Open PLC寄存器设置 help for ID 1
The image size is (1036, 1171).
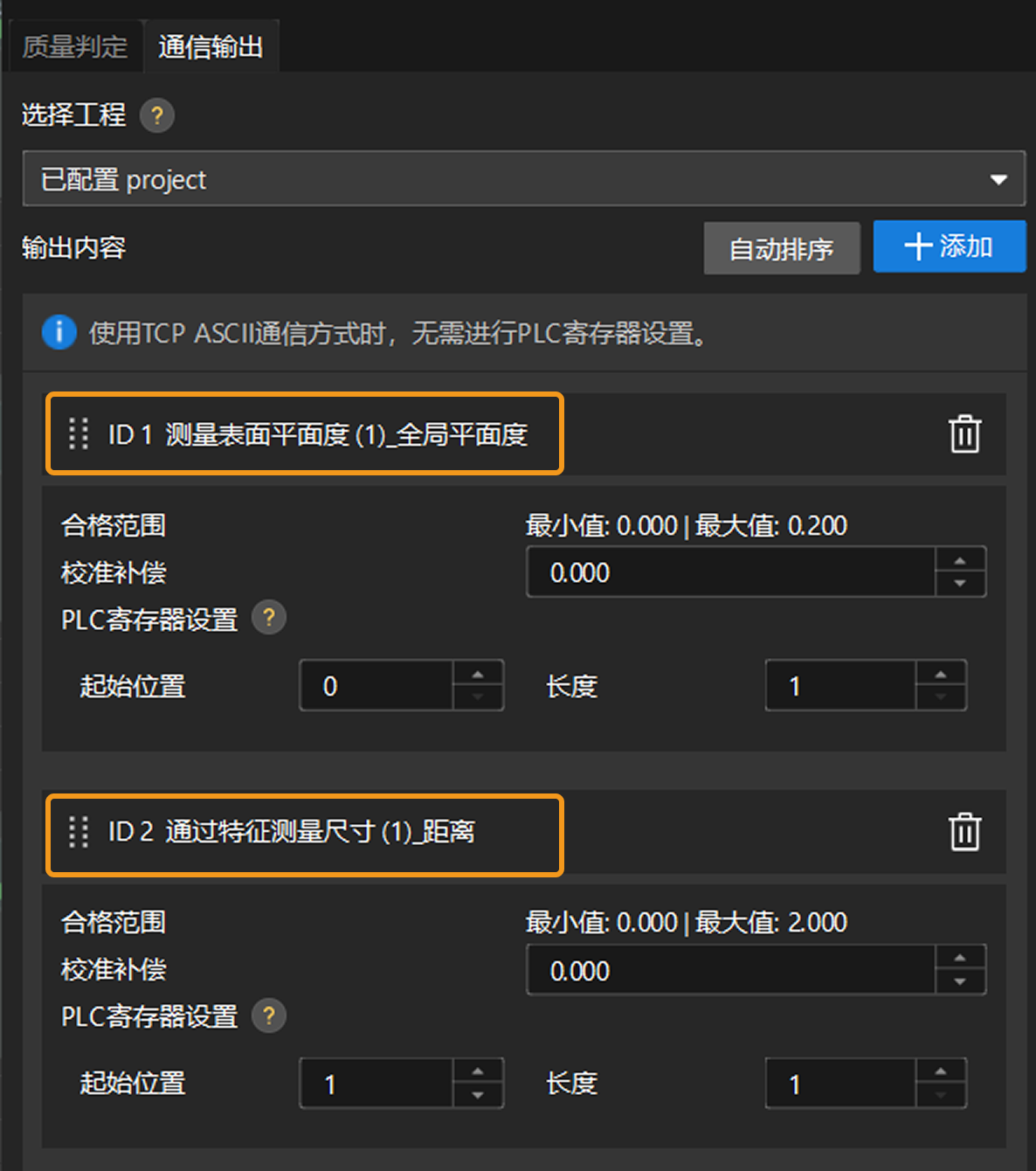pos(269,618)
